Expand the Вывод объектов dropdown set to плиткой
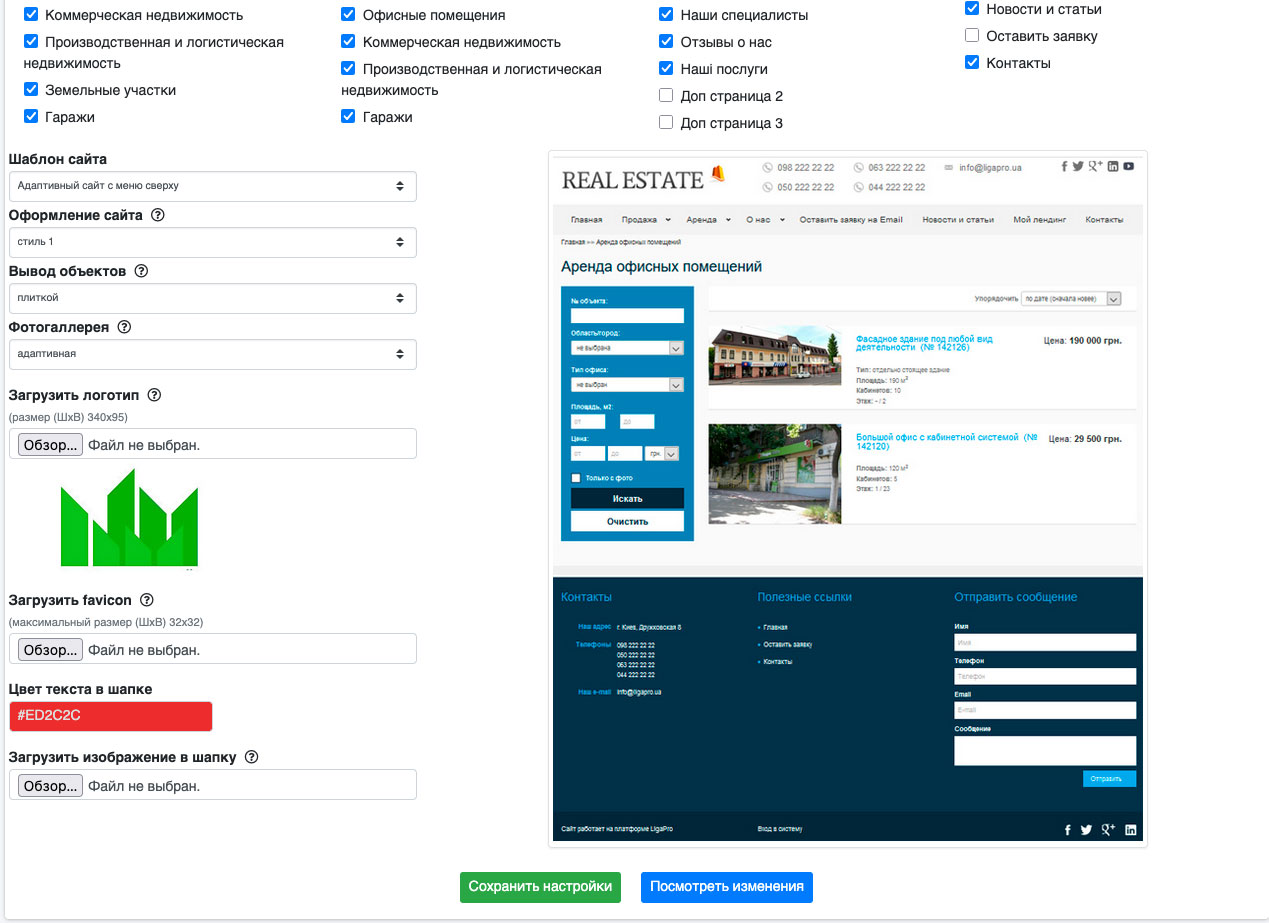 coord(212,298)
